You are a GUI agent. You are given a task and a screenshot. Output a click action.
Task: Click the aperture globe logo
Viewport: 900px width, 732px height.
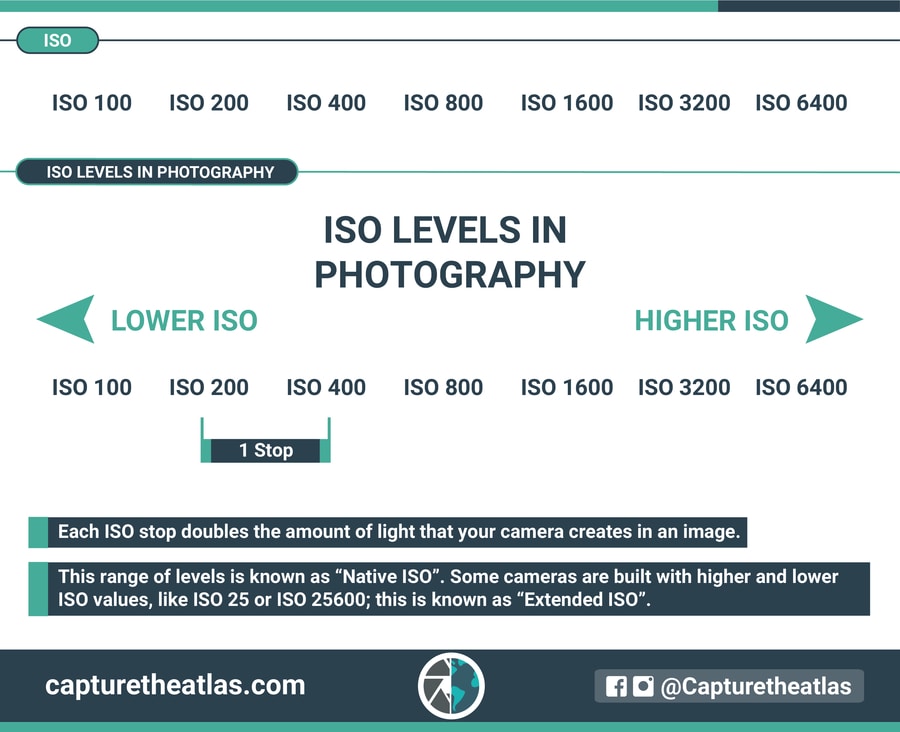(x=451, y=685)
